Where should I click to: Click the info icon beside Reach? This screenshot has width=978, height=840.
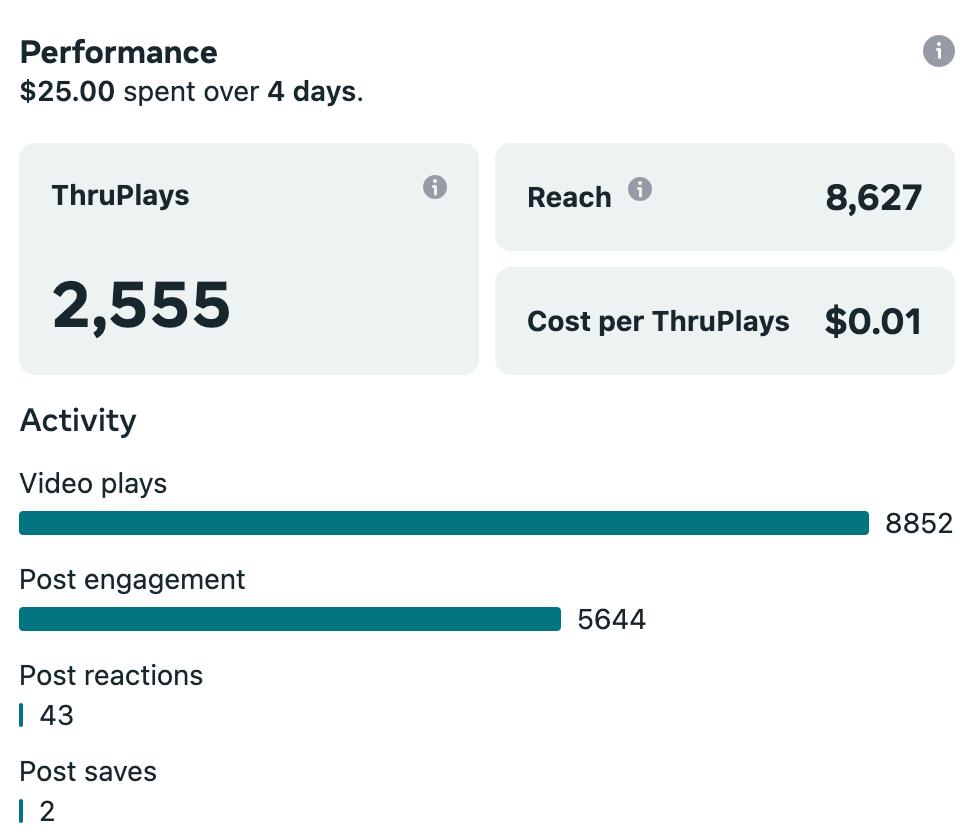pyautogui.click(x=640, y=189)
